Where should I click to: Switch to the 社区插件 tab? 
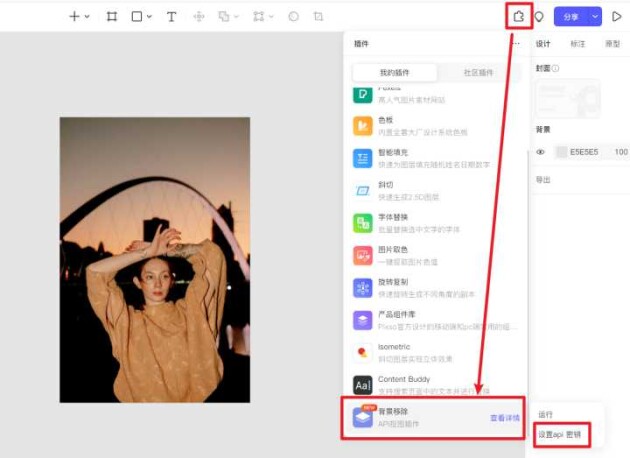click(x=478, y=73)
